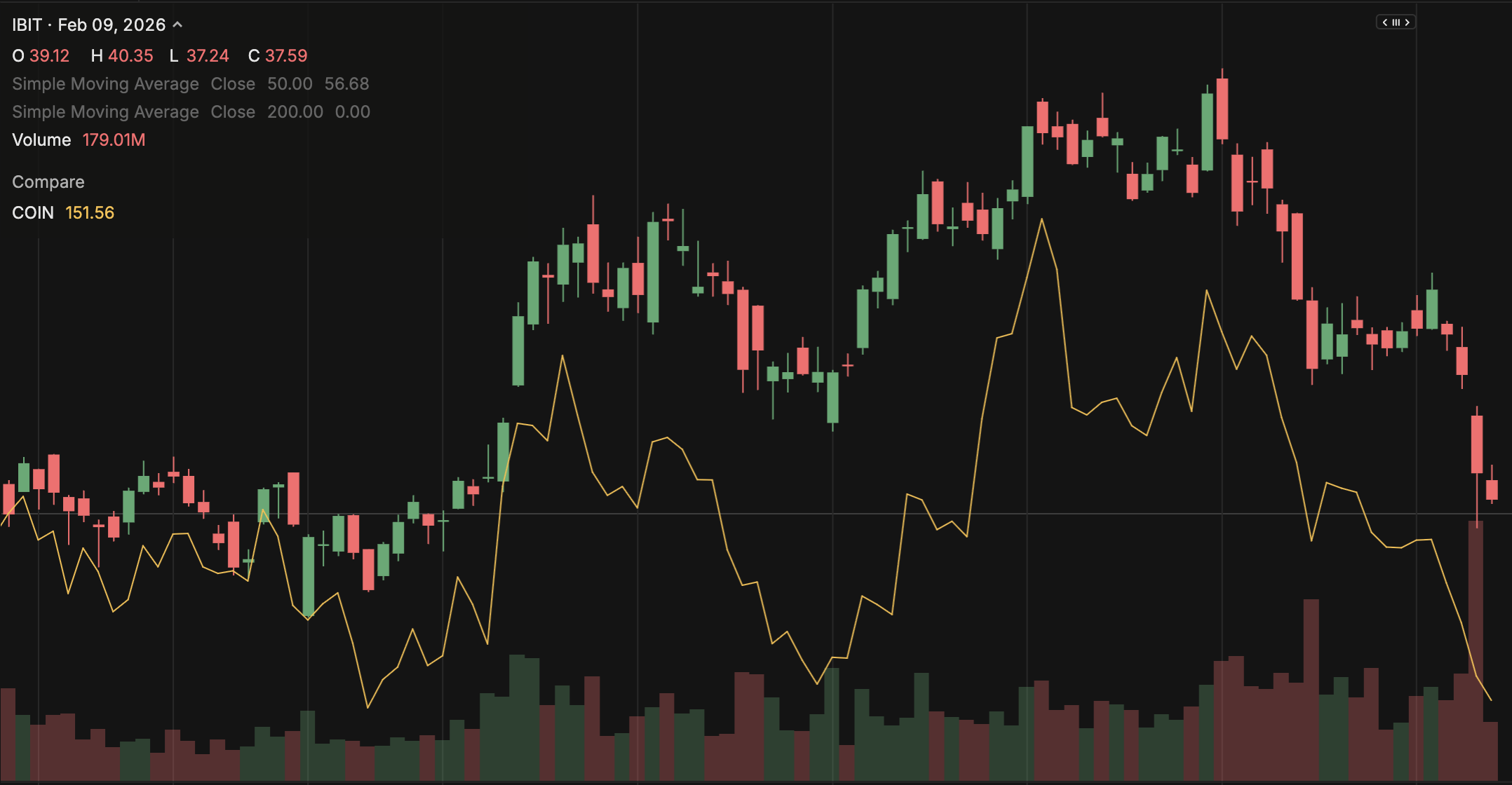Click the left arrow of the chart pan handle
1512x785 pixels.
click(1385, 22)
